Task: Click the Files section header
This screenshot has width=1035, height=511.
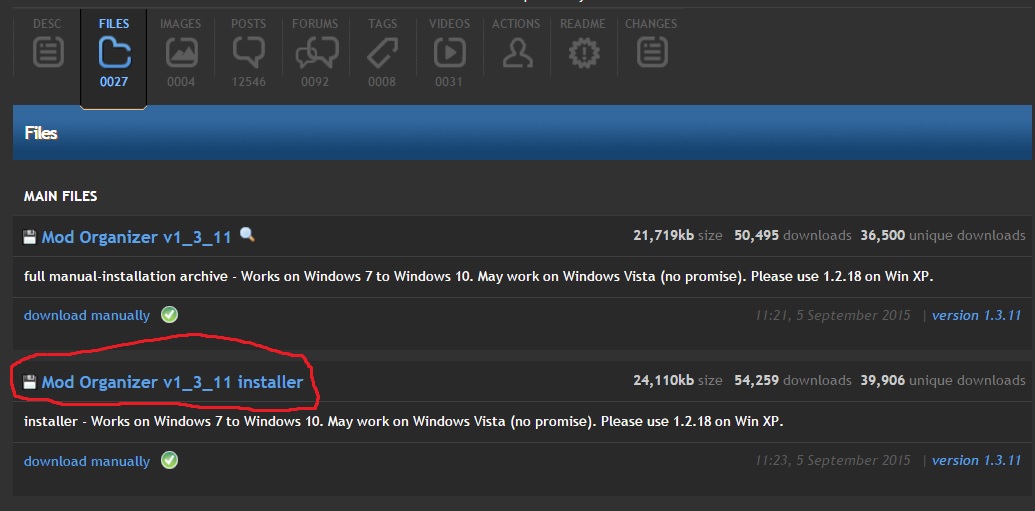Action: pyautogui.click(x=522, y=133)
